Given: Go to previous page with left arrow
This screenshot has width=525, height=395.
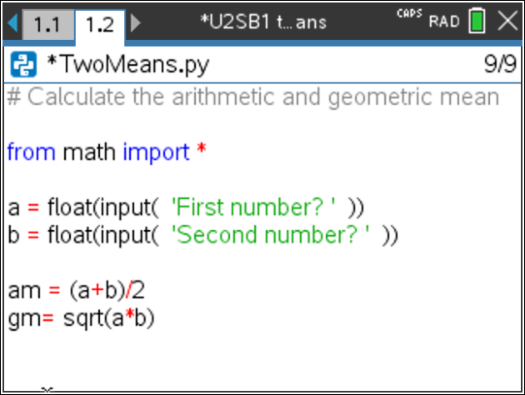Looking at the screenshot, I should [13, 23].
